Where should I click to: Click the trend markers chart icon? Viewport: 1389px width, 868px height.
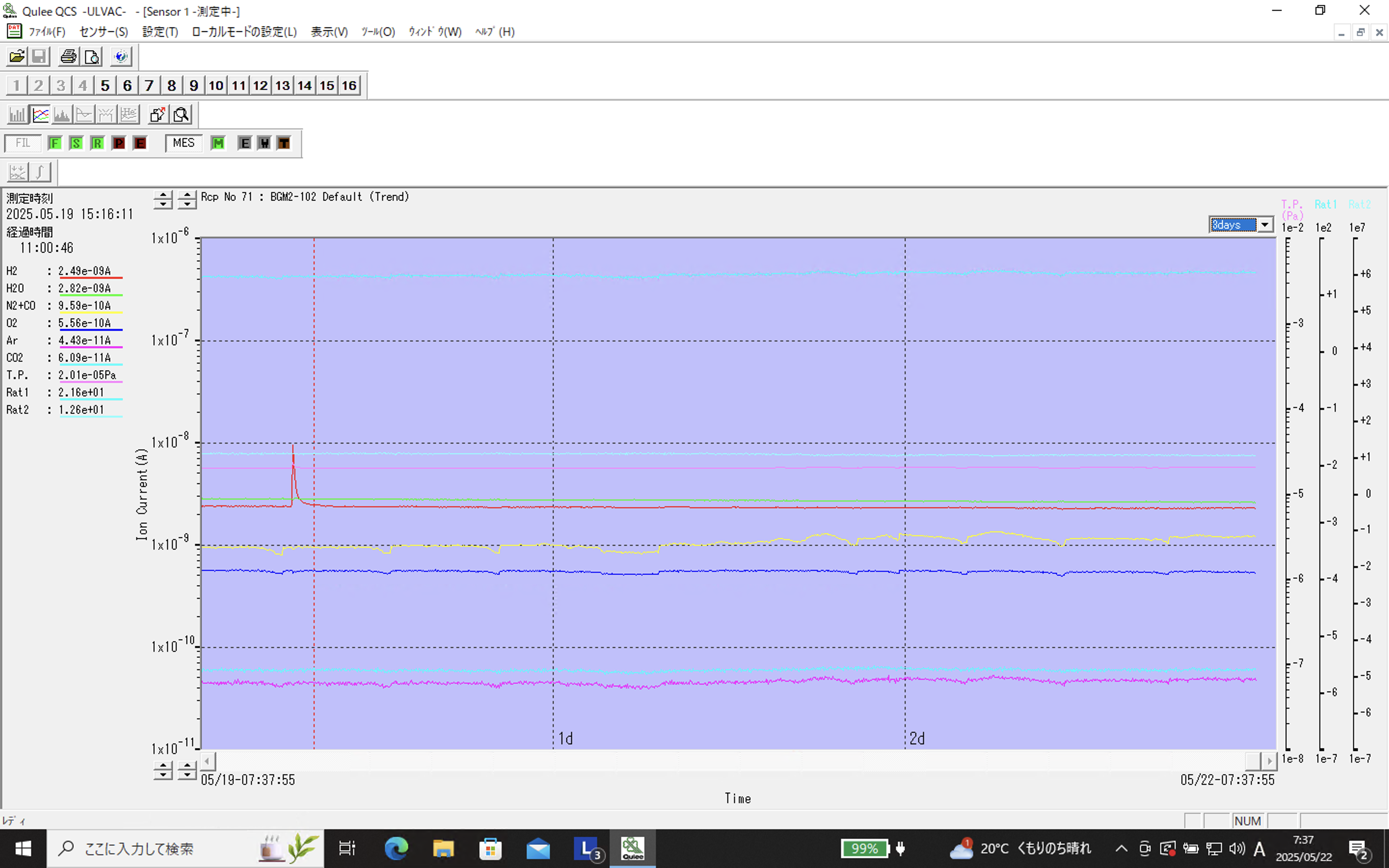click(x=18, y=172)
